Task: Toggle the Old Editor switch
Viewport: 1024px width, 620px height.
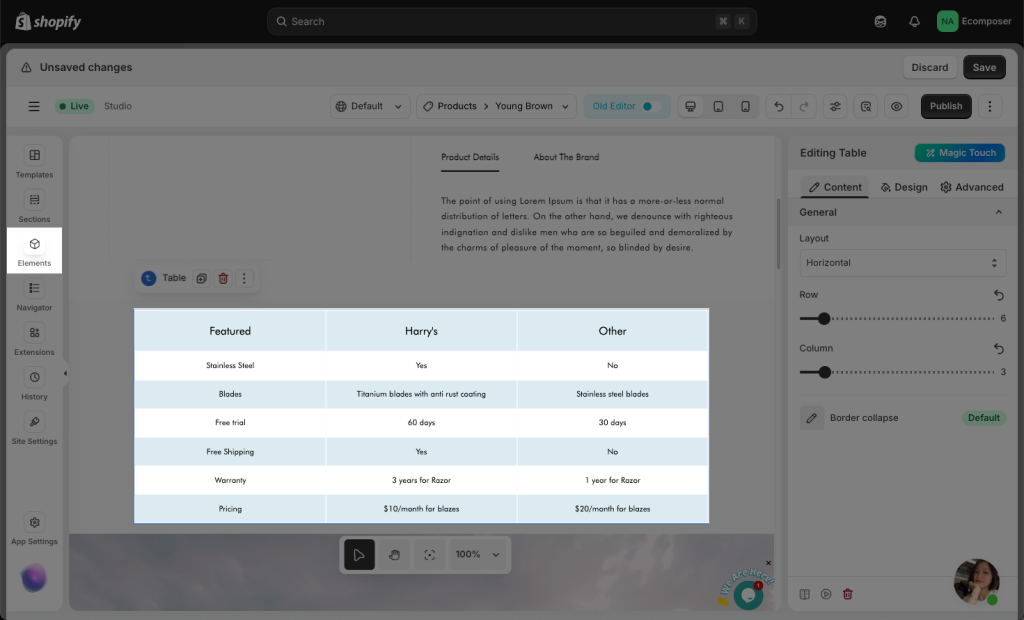Action: coord(651,106)
